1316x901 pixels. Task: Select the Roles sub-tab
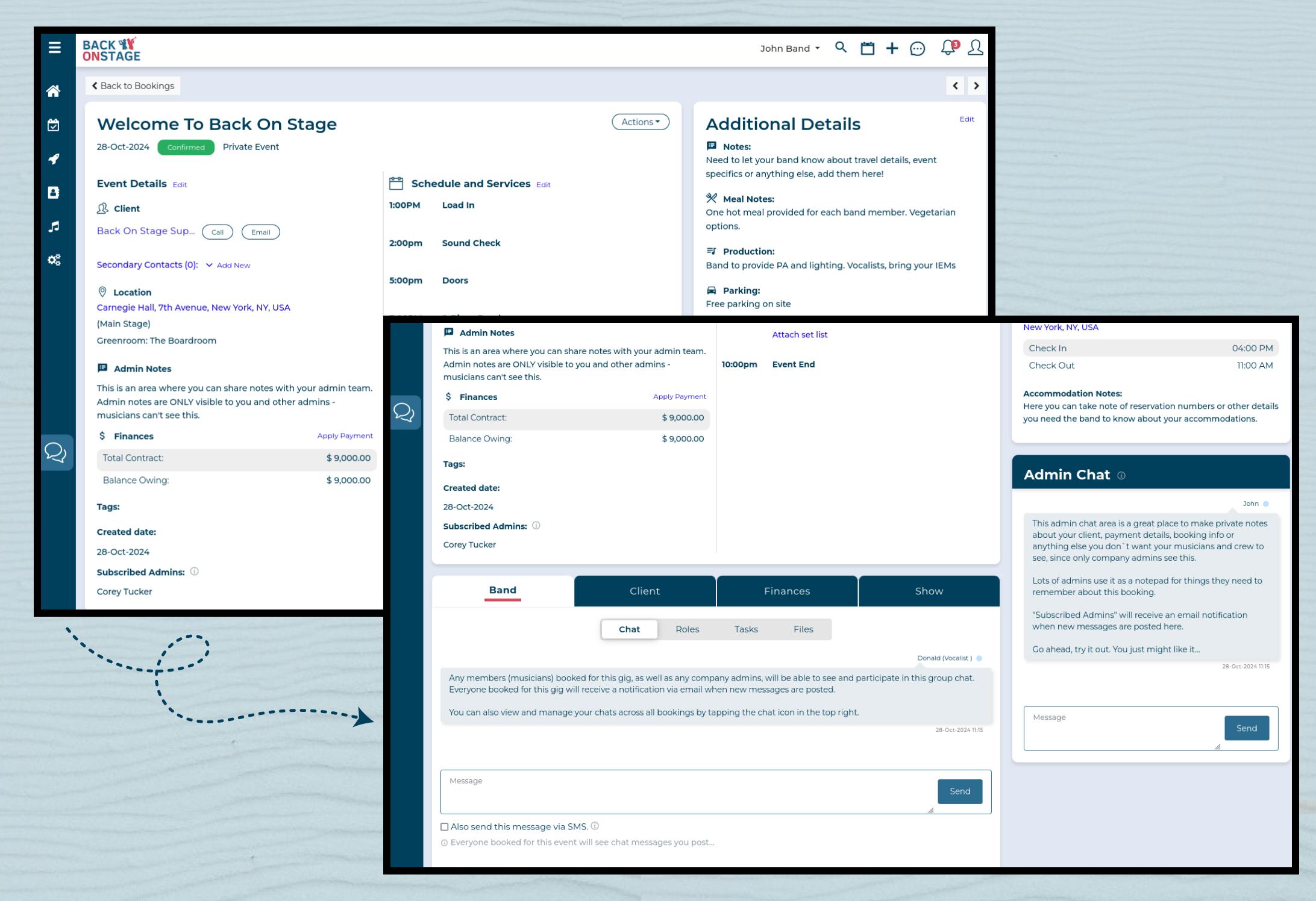687,629
